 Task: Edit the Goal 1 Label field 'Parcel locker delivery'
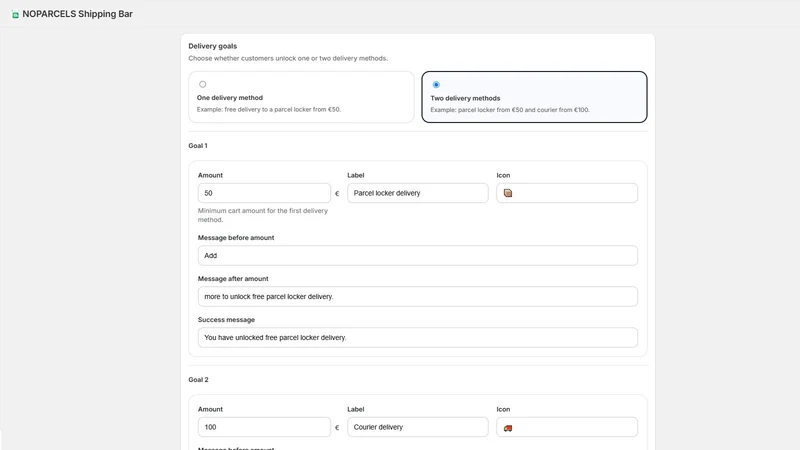tap(417, 193)
